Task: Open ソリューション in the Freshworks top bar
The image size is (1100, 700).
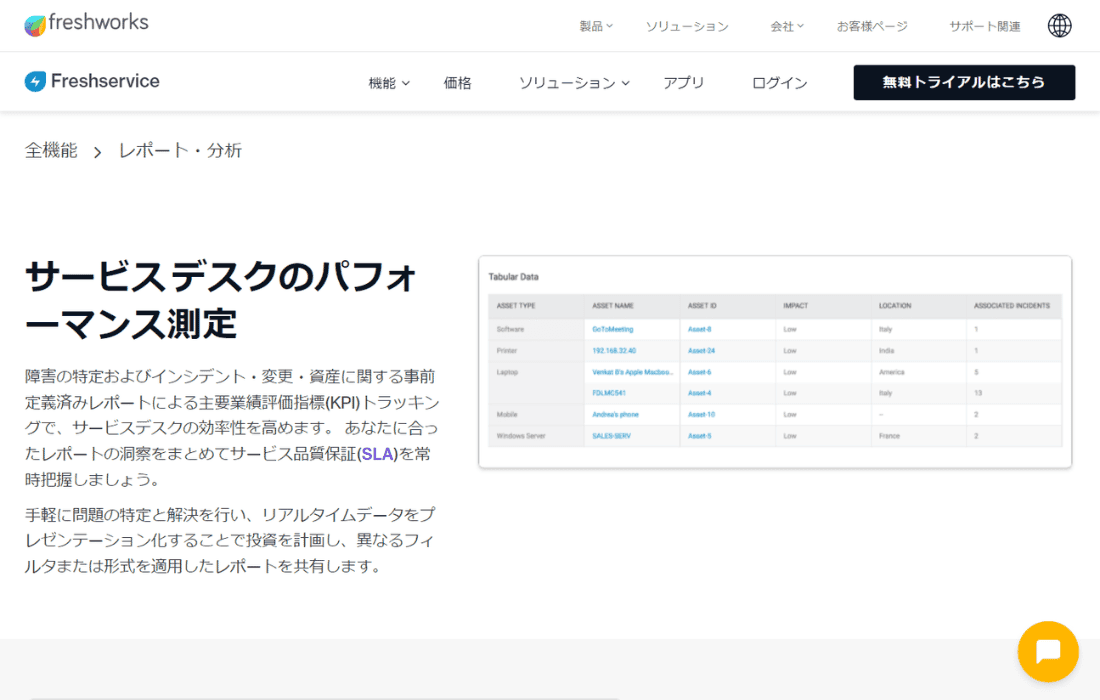Action: click(x=687, y=26)
